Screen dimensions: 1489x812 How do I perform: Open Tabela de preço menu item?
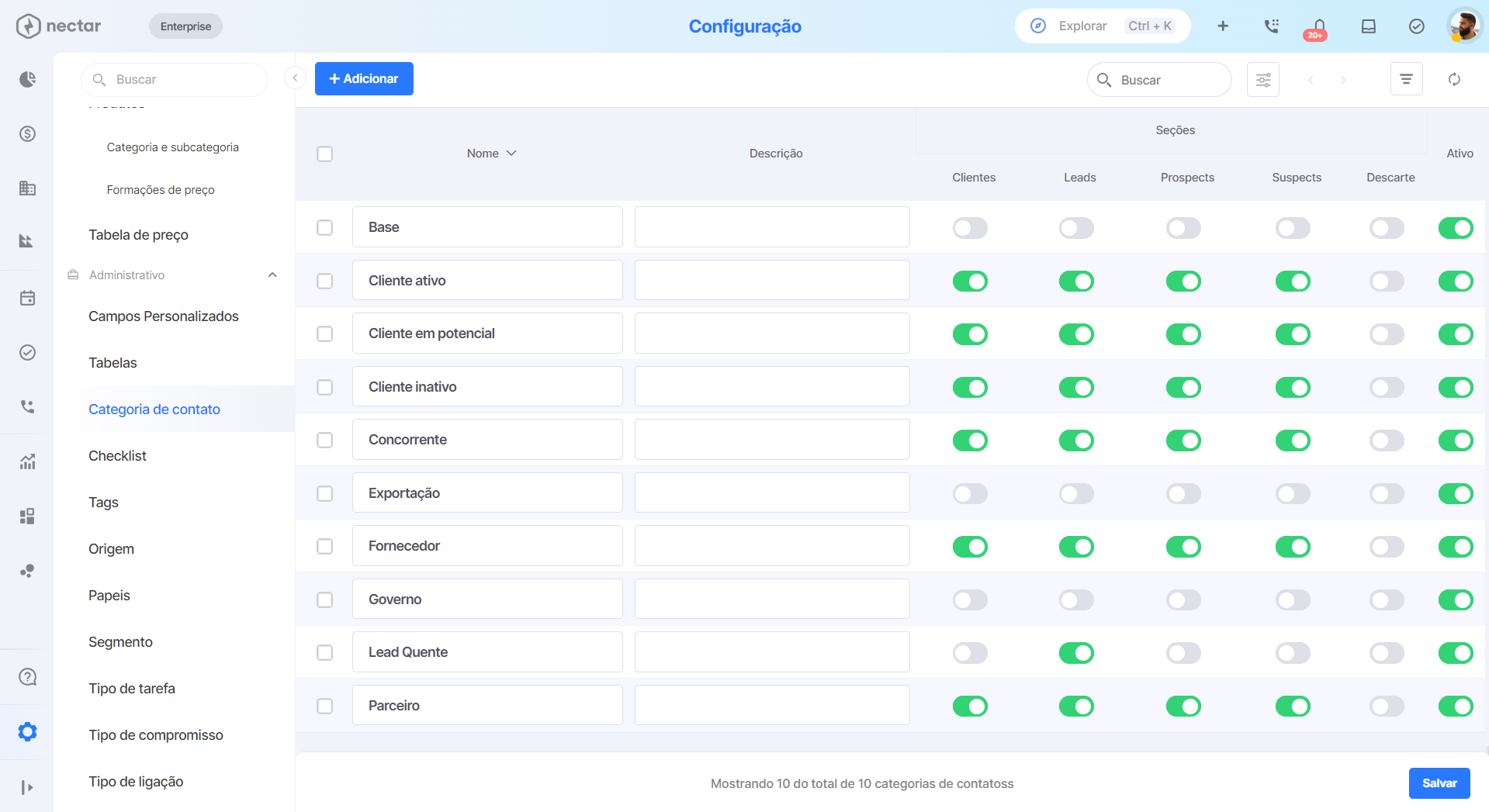point(138,235)
